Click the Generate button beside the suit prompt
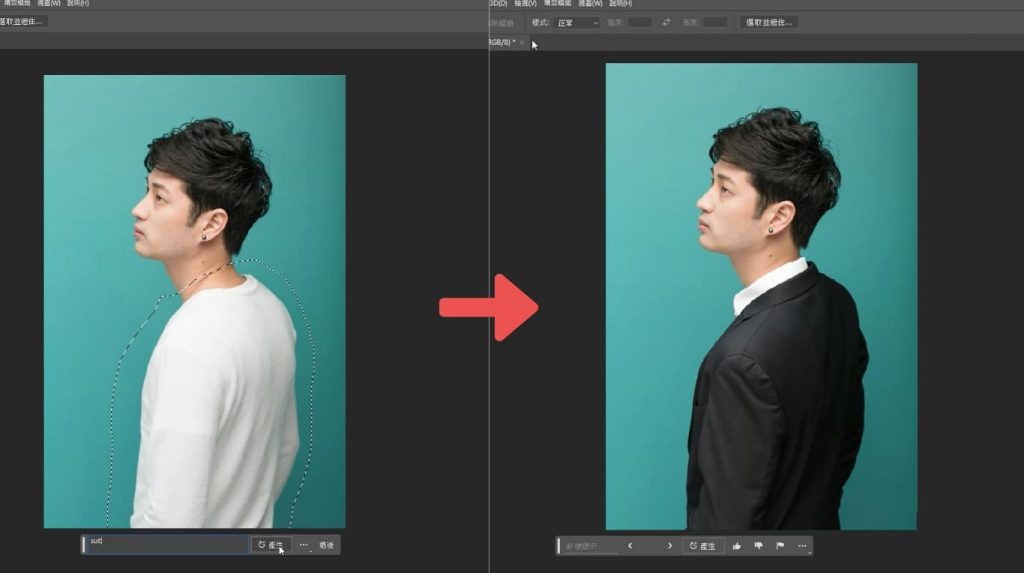 [270, 545]
